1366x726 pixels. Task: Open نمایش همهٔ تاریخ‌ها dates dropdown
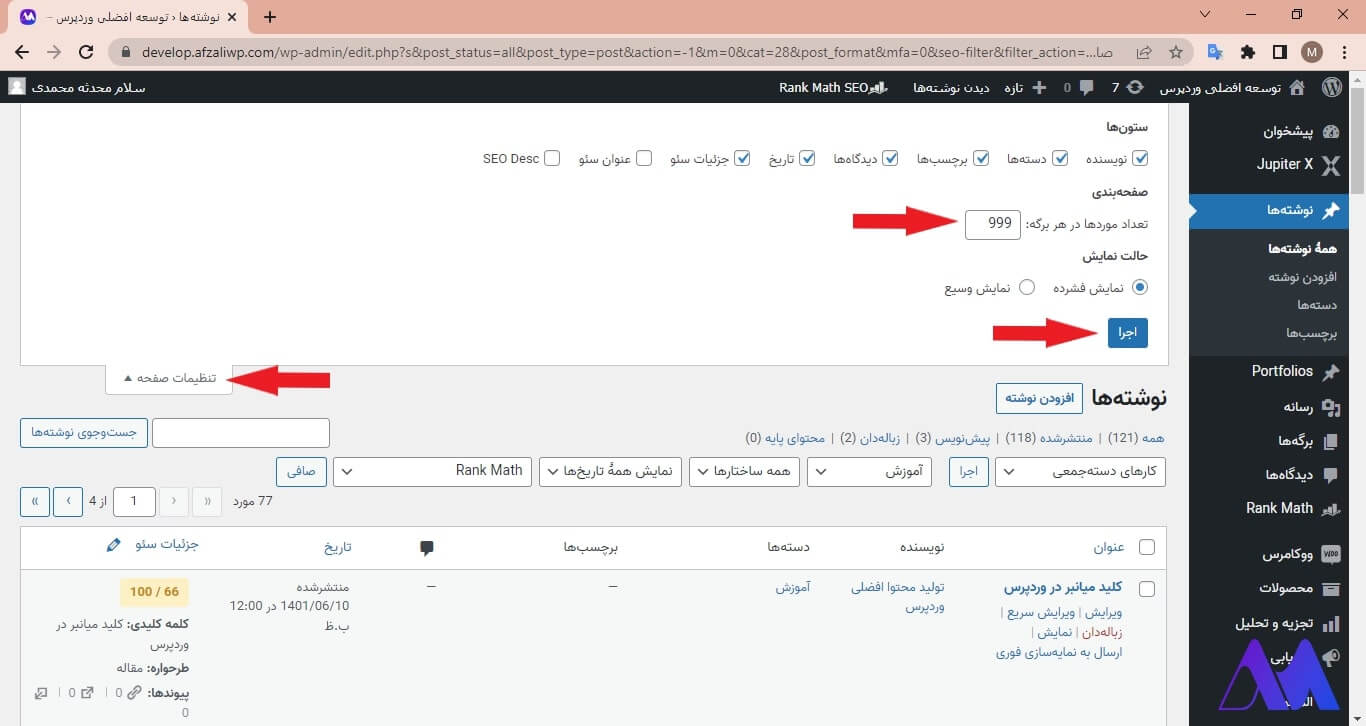(x=610, y=472)
